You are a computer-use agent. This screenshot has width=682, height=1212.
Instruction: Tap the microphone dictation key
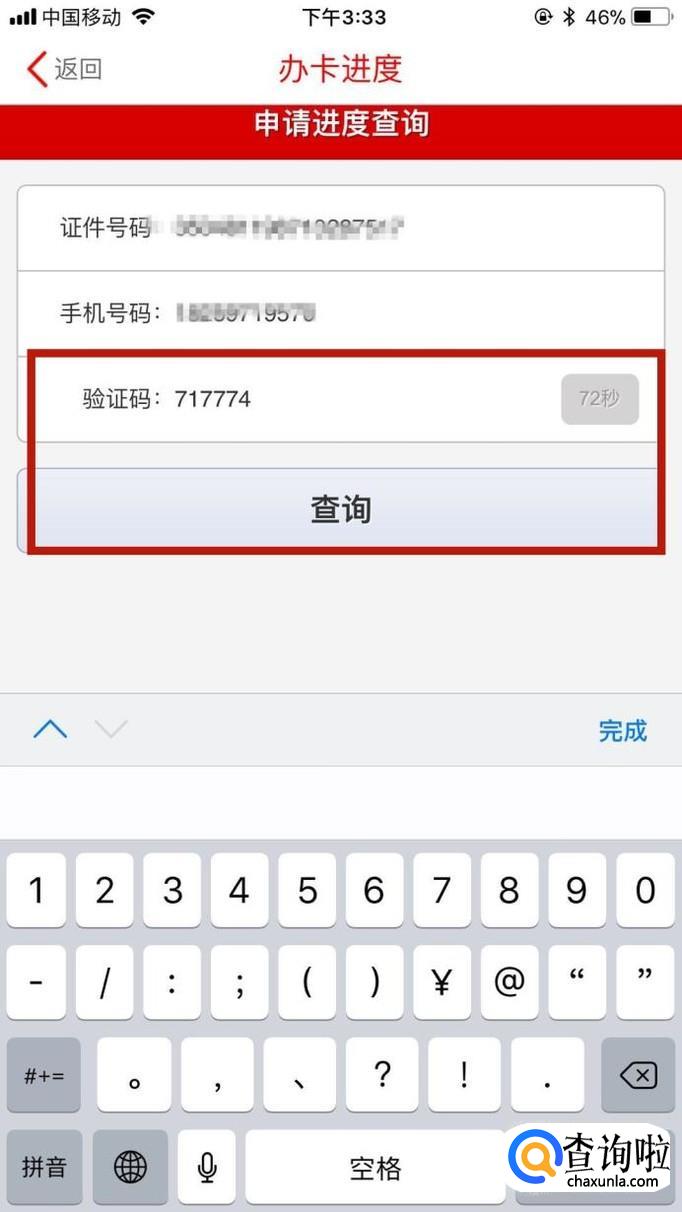(207, 1167)
